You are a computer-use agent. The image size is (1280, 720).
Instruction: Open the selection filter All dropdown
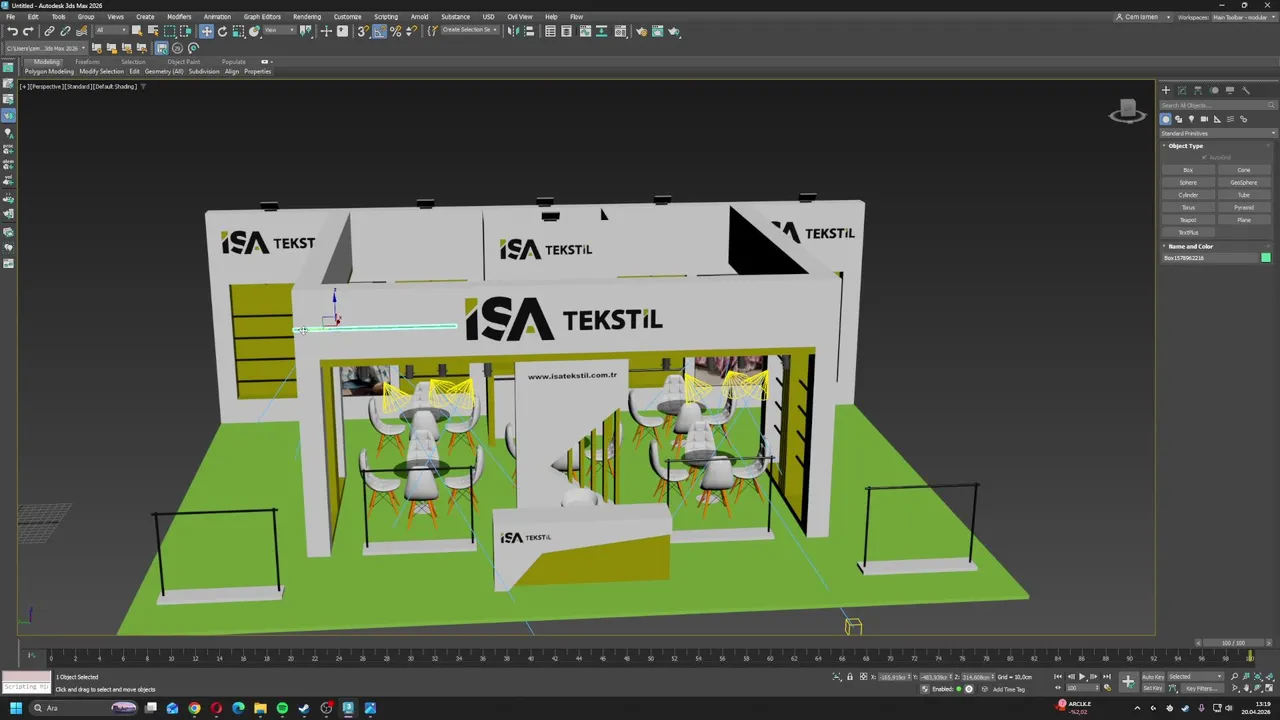point(112,31)
